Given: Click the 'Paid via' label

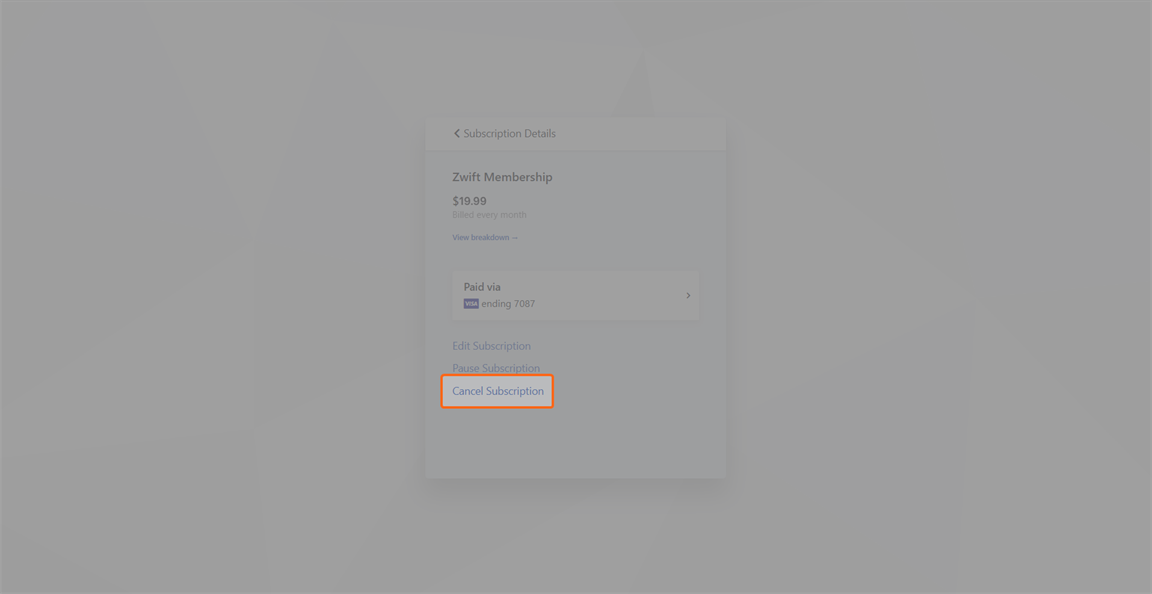Looking at the screenshot, I should pos(482,287).
